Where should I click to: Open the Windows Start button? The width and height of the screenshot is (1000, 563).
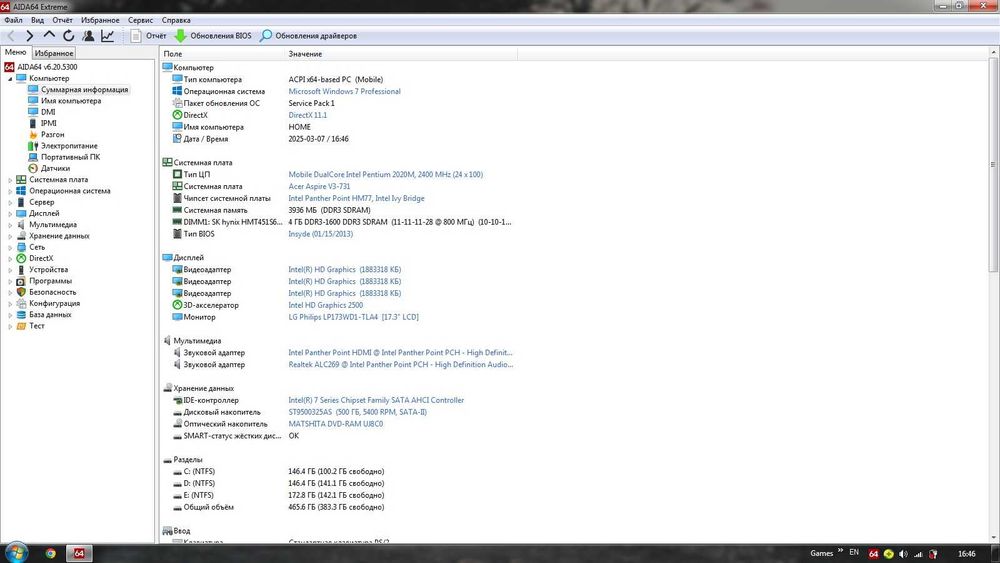pyautogui.click(x=15, y=552)
